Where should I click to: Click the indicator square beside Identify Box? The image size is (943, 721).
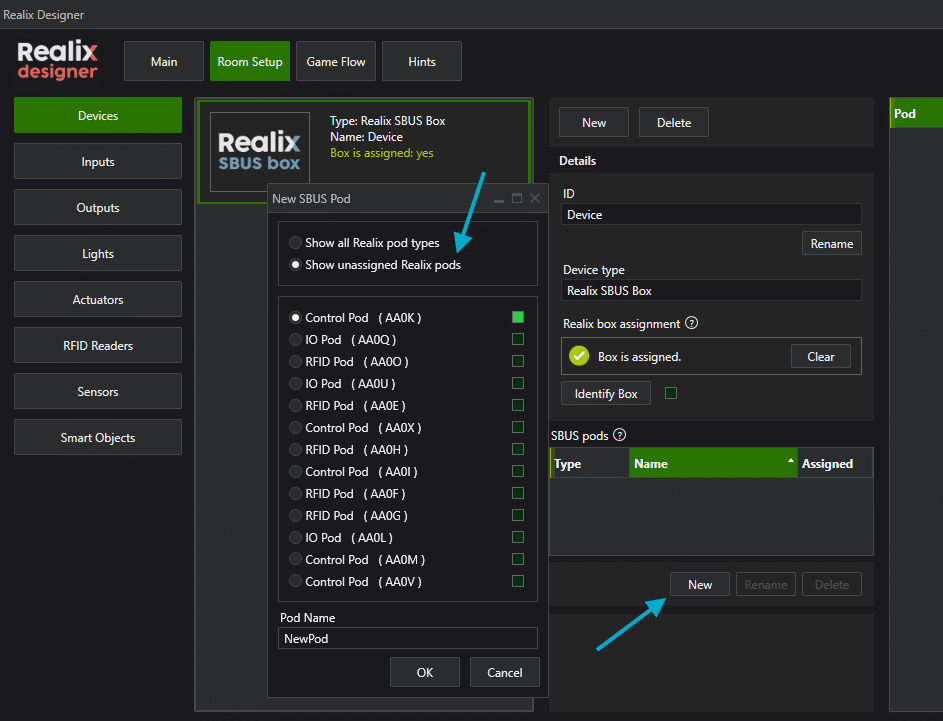(671, 393)
